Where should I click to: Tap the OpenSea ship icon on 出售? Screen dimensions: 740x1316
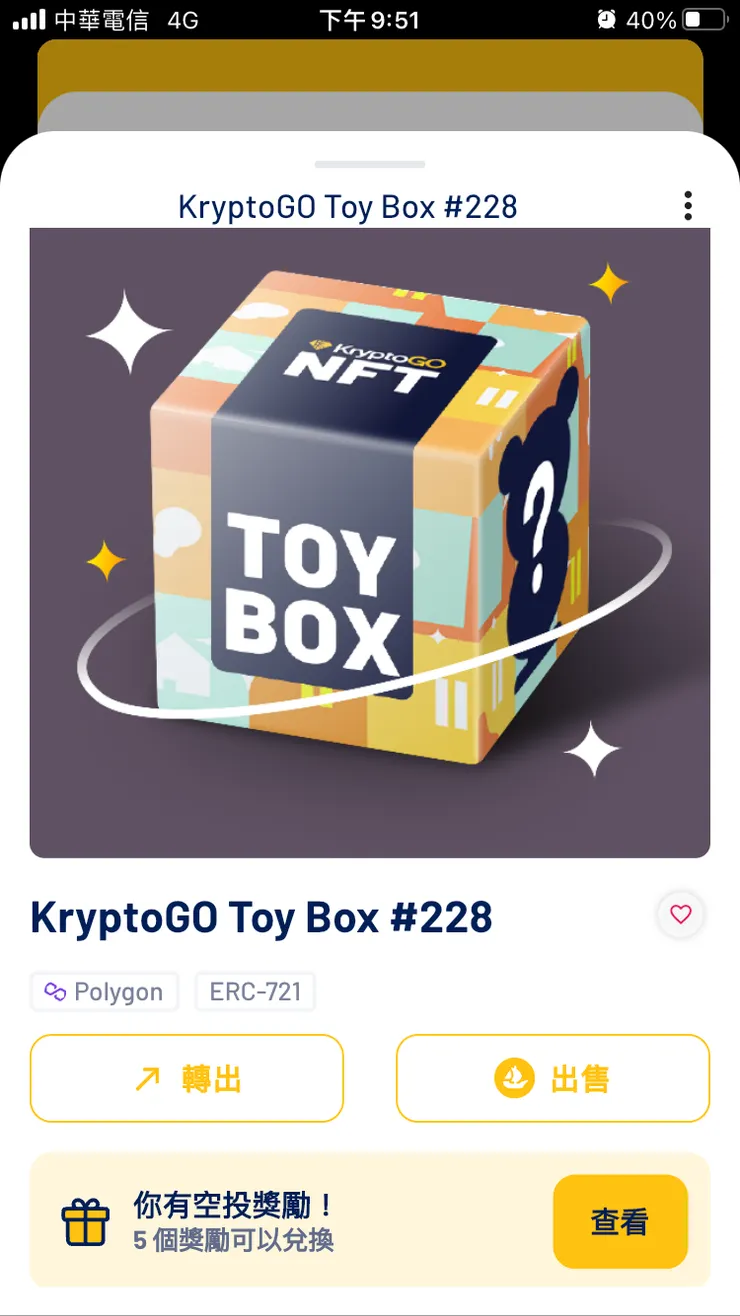[x=515, y=1079]
